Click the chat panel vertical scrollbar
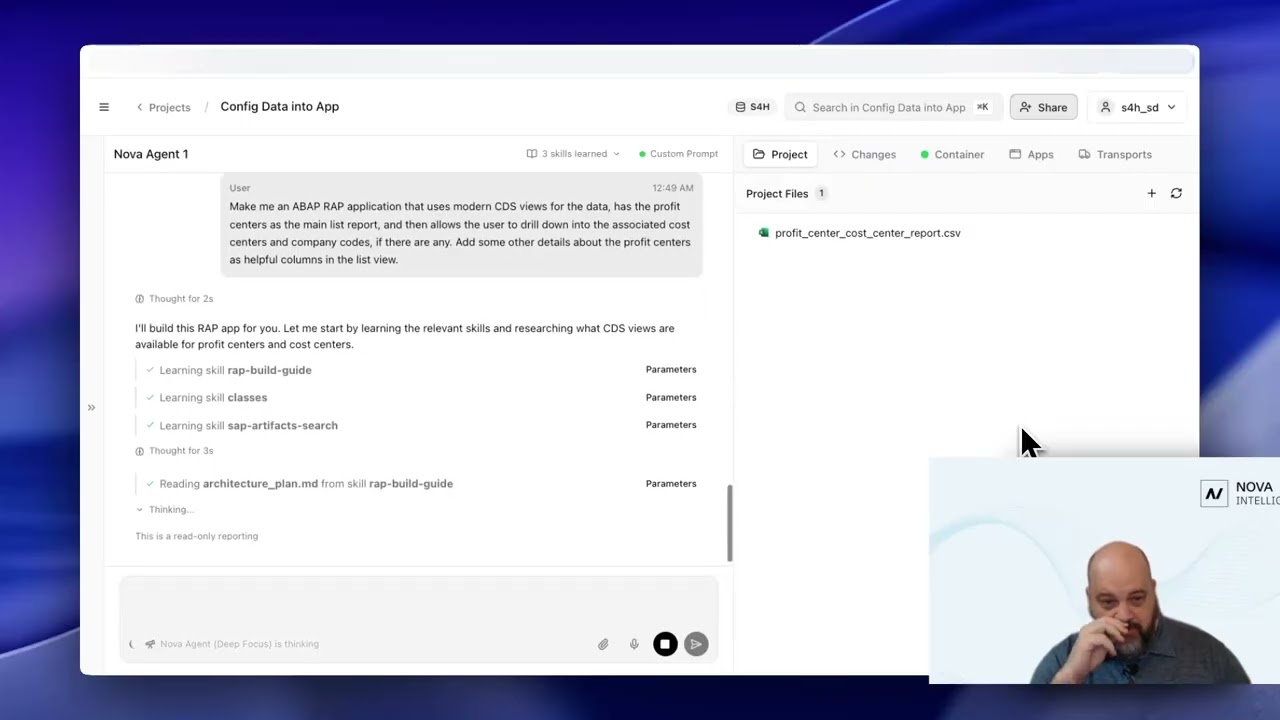1280x720 pixels. (x=730, y=523)
